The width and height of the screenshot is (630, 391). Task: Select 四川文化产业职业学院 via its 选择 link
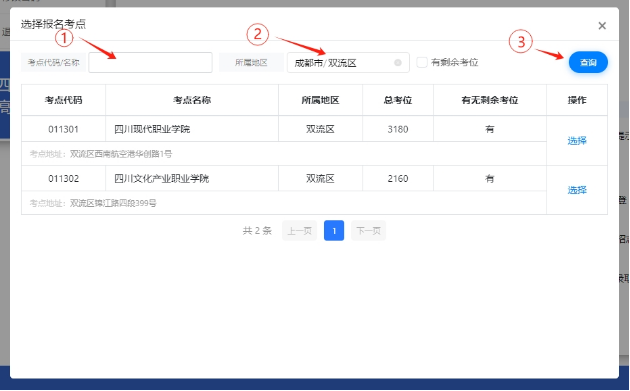pos(577,190)
